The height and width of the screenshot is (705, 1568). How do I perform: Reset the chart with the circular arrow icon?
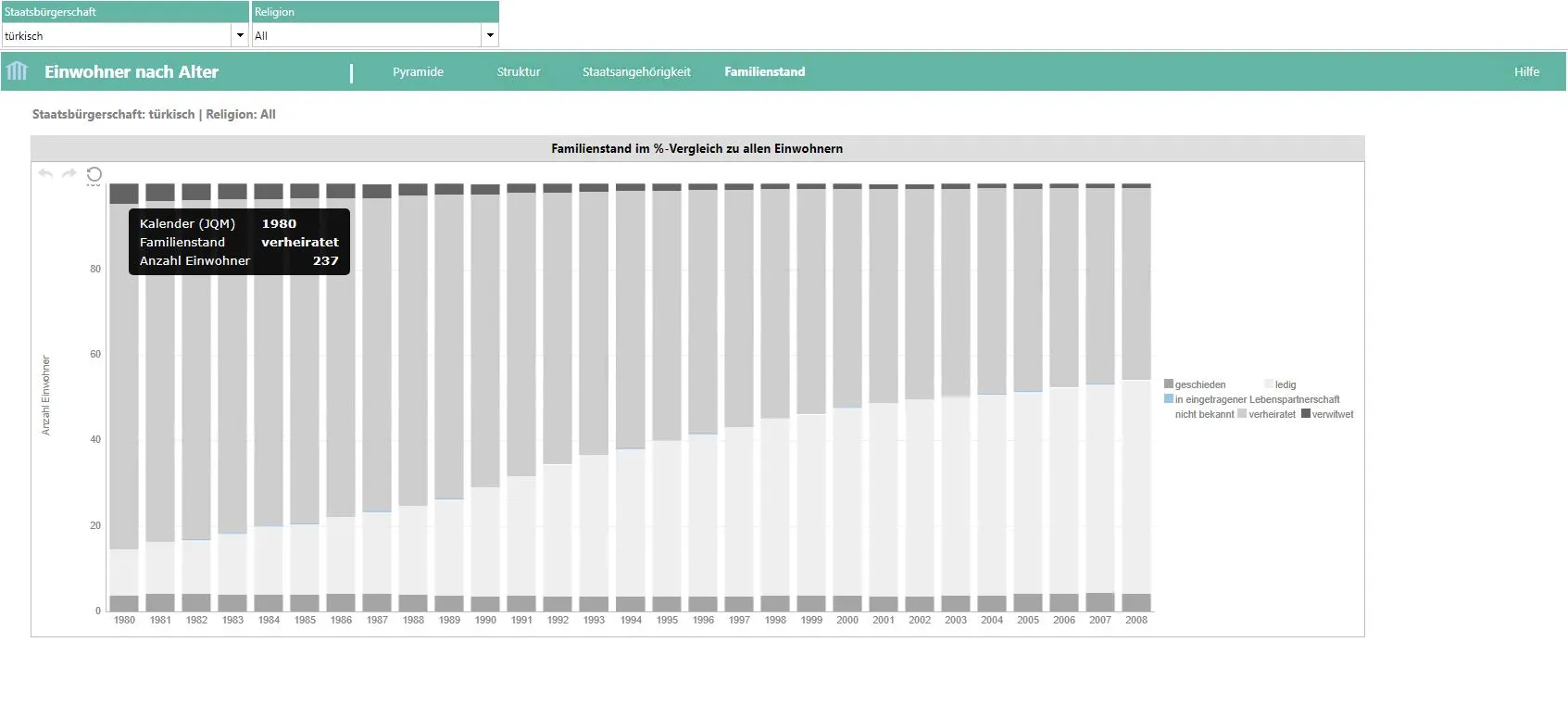click(x=94, y=174)
